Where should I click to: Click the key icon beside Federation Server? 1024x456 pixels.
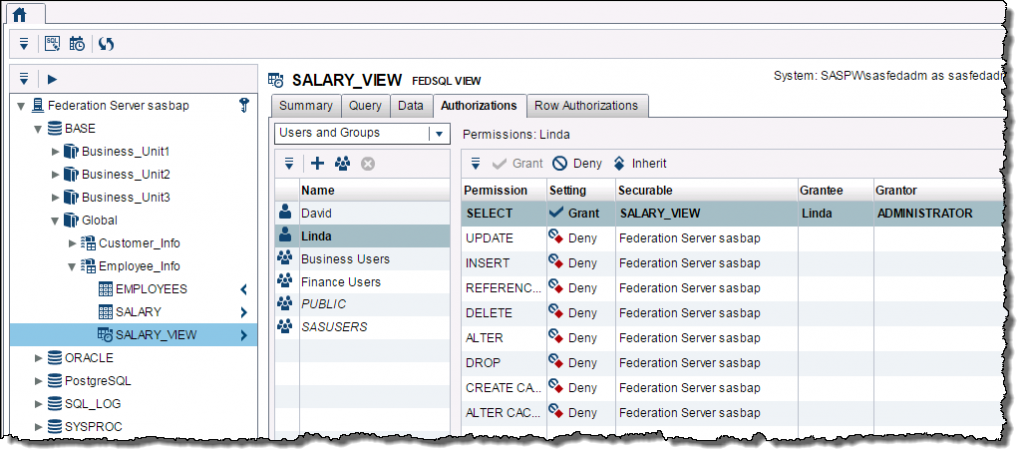[x=244, y=105]
